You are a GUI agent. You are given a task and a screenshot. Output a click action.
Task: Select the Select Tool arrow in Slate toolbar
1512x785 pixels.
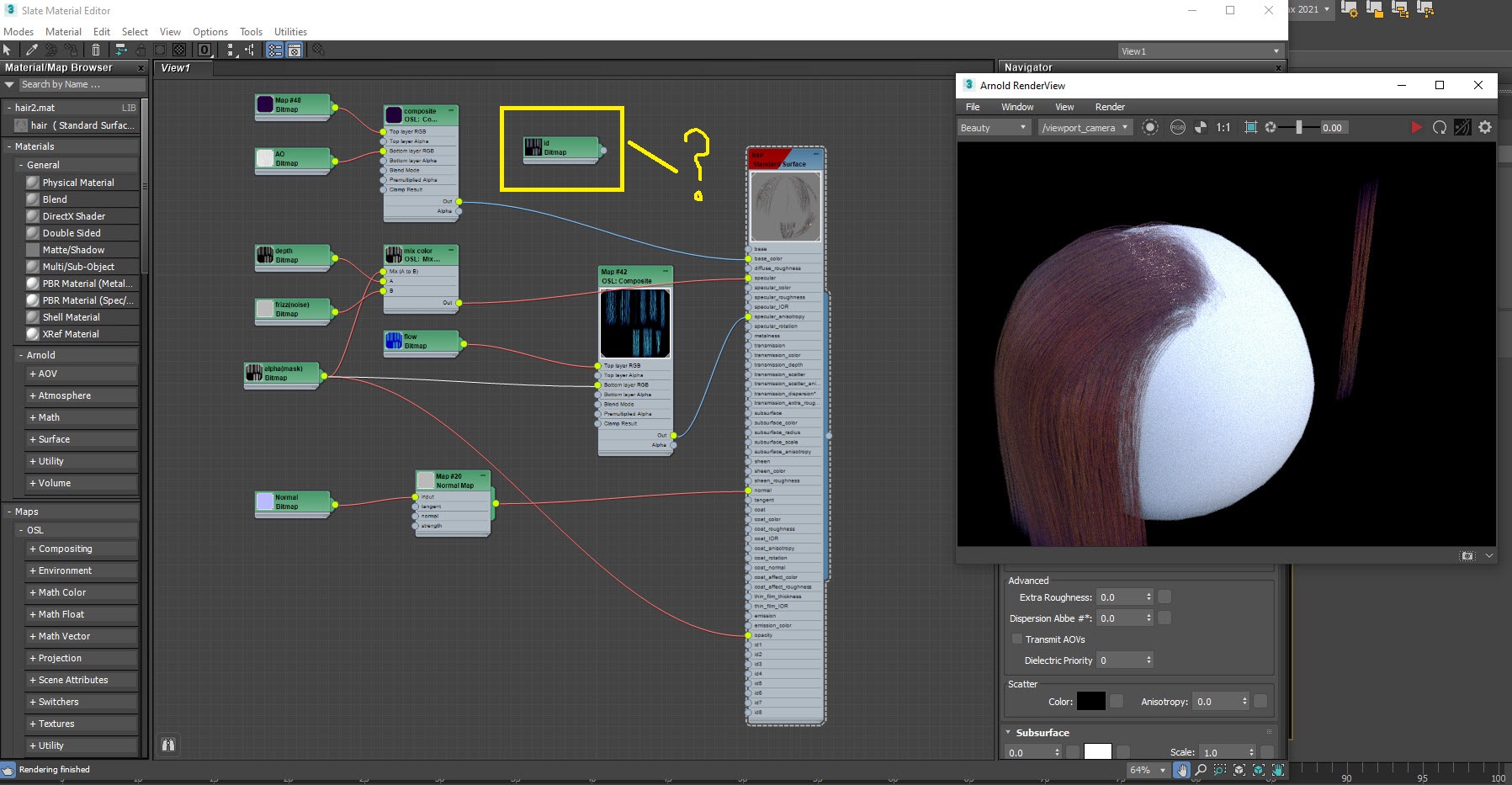[x=8, y=50]
